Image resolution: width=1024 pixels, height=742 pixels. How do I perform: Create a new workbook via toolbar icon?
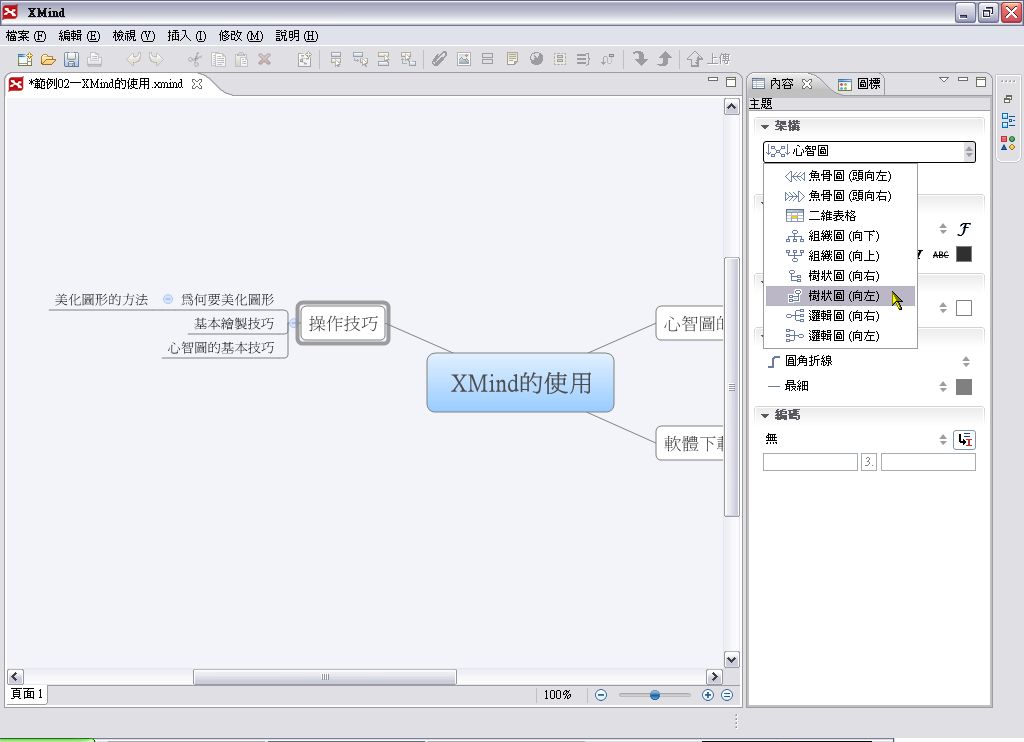(25, 59)
